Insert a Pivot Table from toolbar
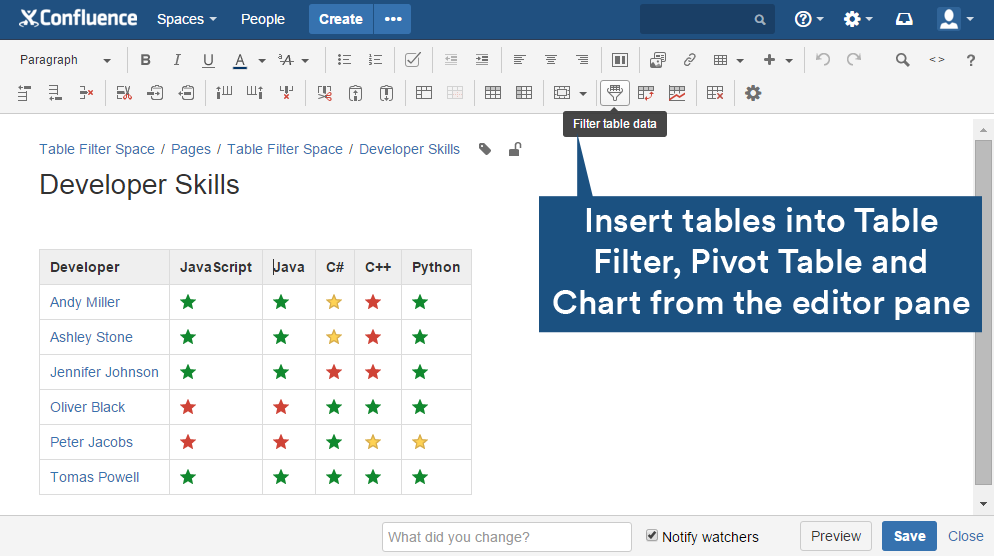The height and width of the screenshot is (556, 994). (x=646, y=93)
